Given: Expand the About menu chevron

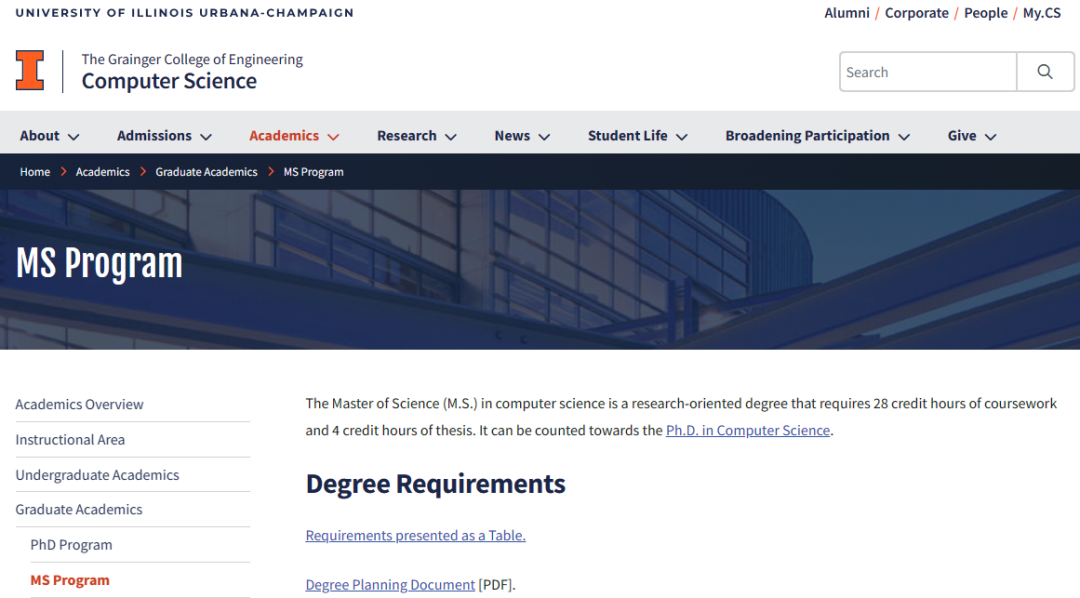Looking at the screenshot, I should (74, 136).
